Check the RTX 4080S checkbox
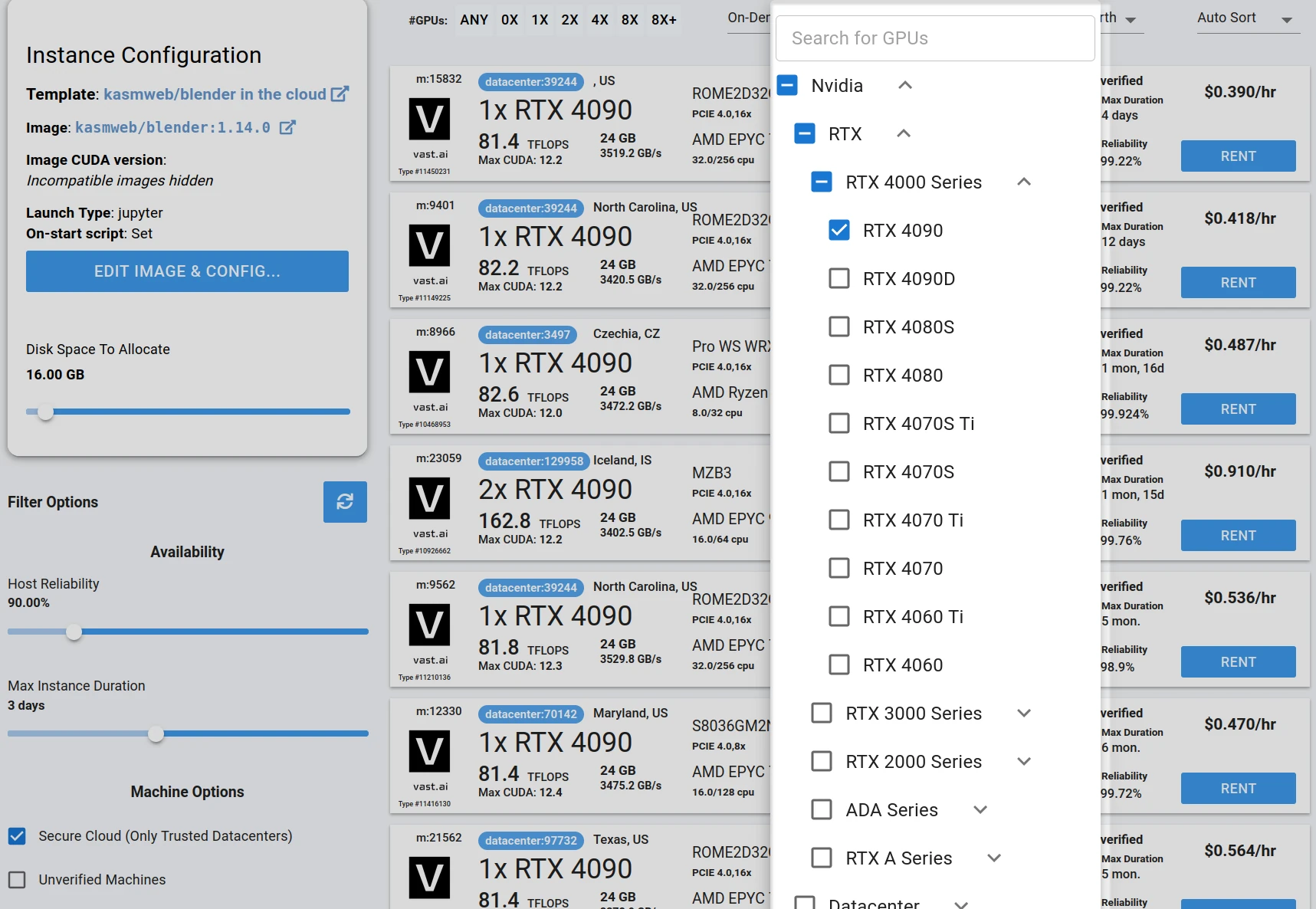Screen dimensions: 1316x909 (x=839, y=327)
